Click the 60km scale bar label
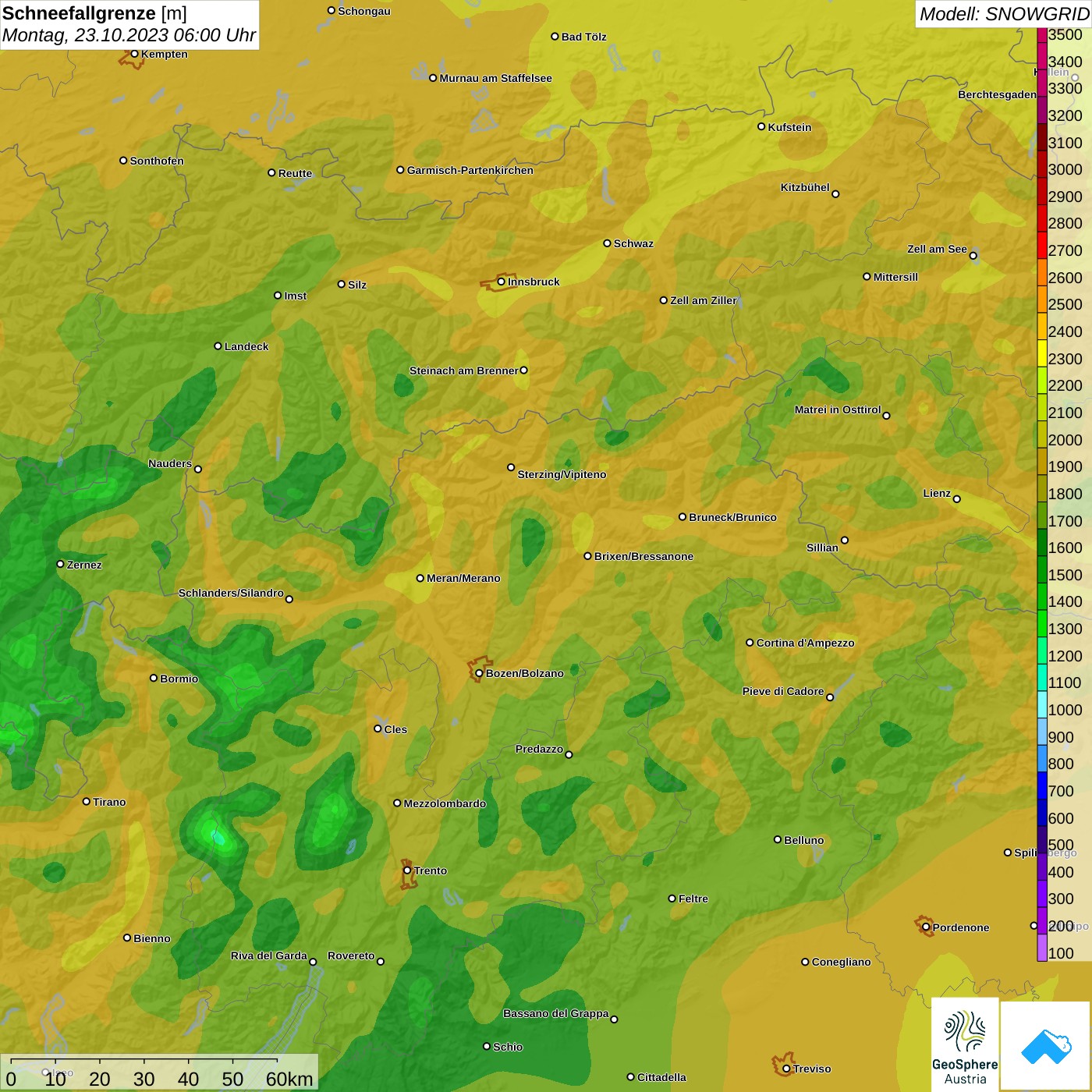The width and height of the screenshot is (1092, 1092). pyautogui.click(x=289, y=1079)
